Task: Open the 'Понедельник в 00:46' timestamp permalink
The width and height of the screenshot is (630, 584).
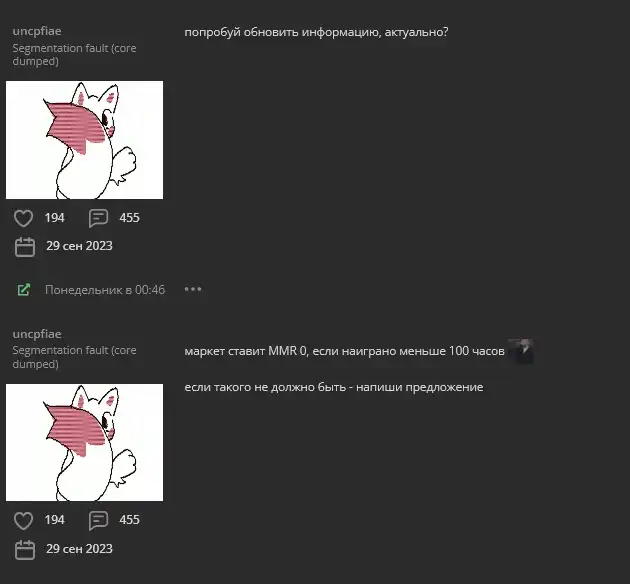Action: (105, 290)
